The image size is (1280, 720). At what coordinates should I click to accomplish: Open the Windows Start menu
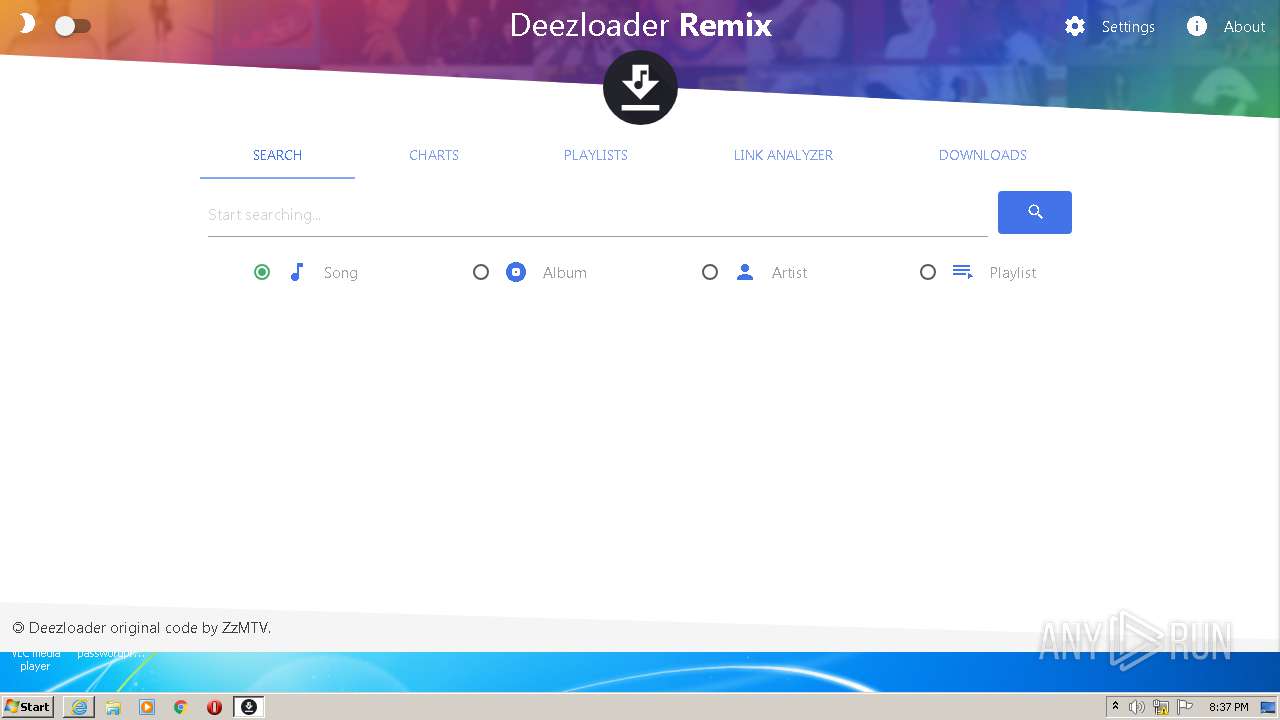click(x=28, y=707)
